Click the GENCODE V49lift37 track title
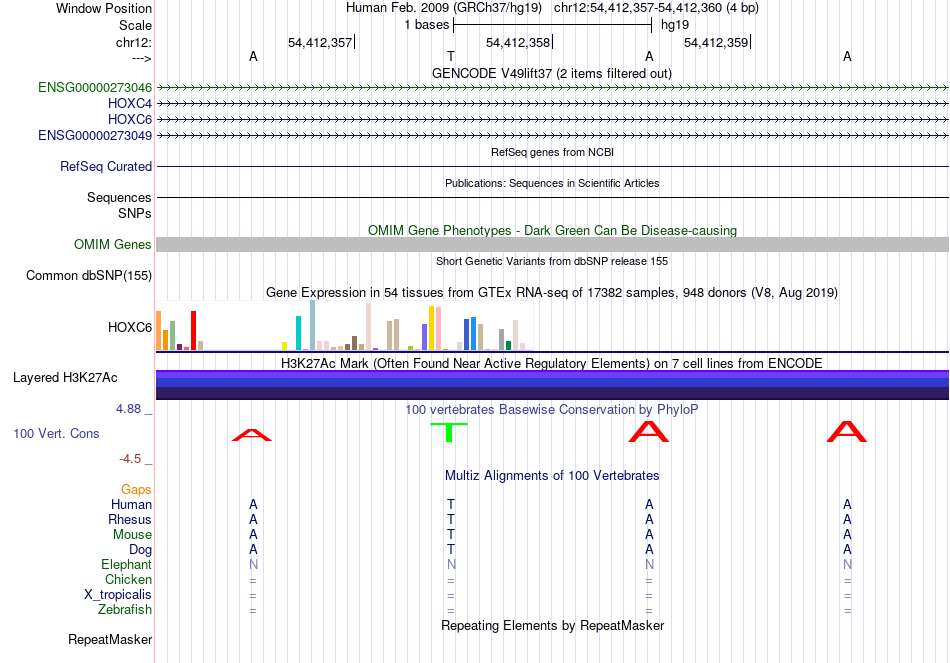 click(x=551, y=73)
